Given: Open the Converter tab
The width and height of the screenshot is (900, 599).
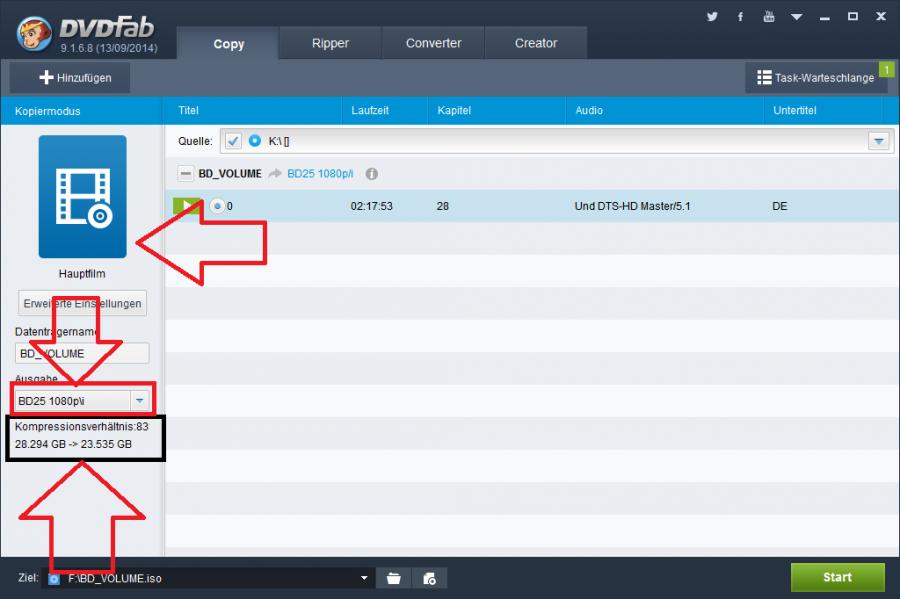Looking at the screenshot, I should (x=433, y=43).
